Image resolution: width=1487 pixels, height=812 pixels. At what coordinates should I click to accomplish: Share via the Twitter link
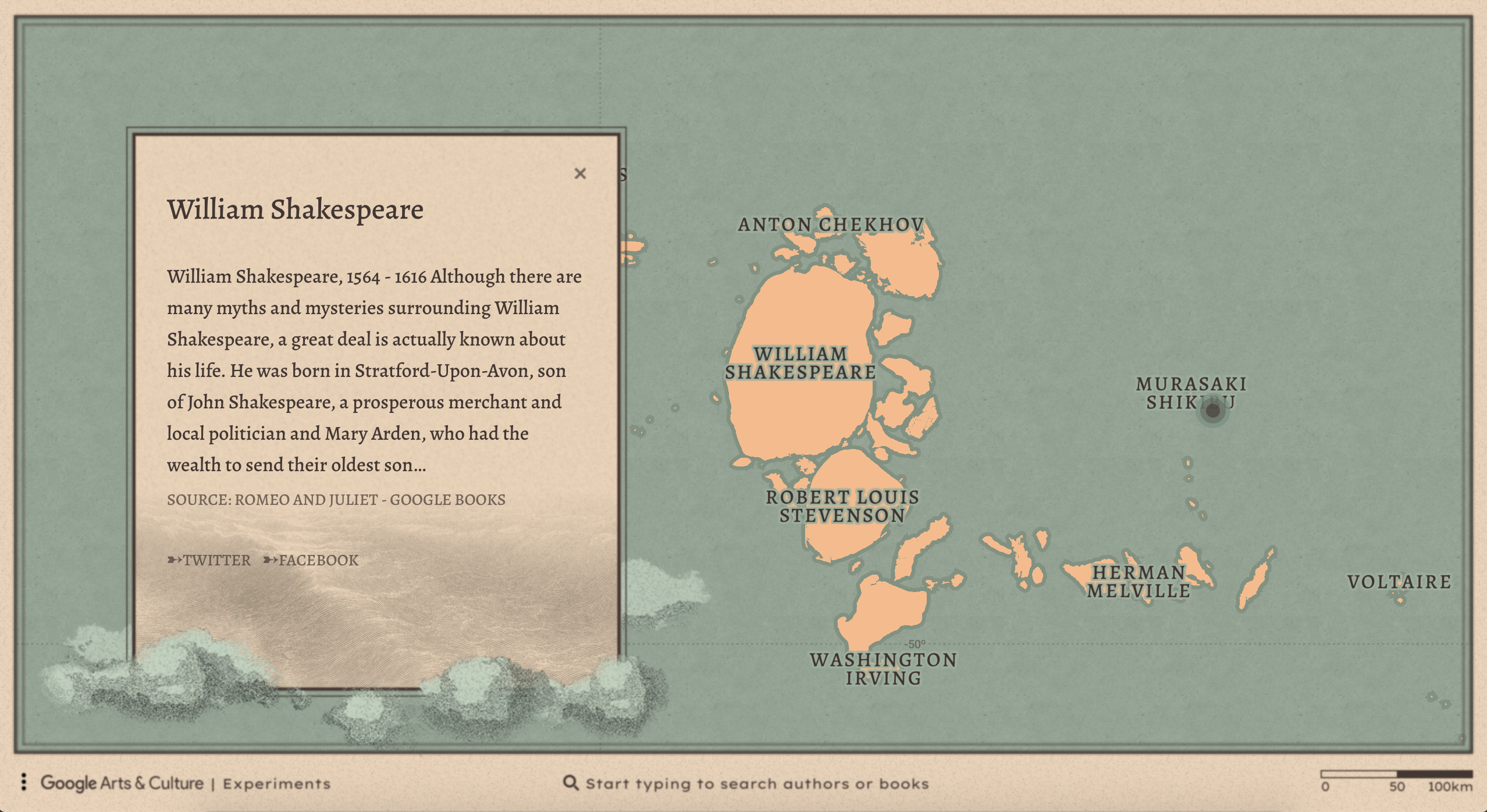click(209, 560)
